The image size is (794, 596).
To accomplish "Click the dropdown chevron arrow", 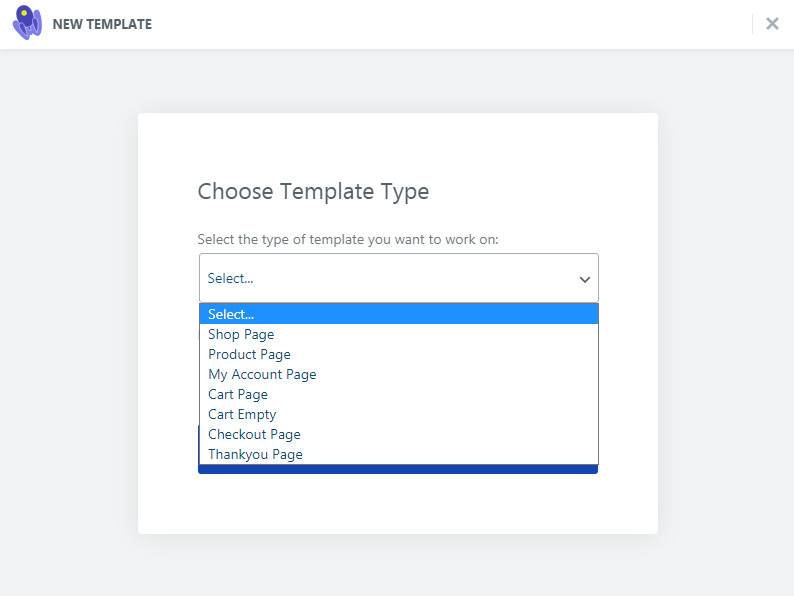I will 584,280.
